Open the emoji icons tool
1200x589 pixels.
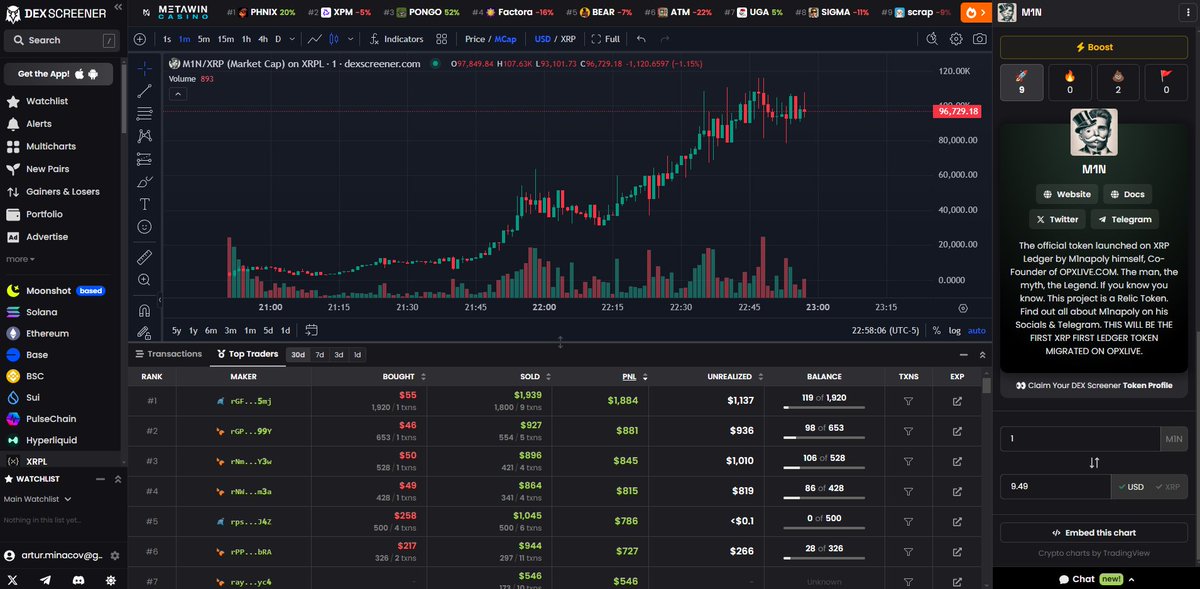pos(144,226)
